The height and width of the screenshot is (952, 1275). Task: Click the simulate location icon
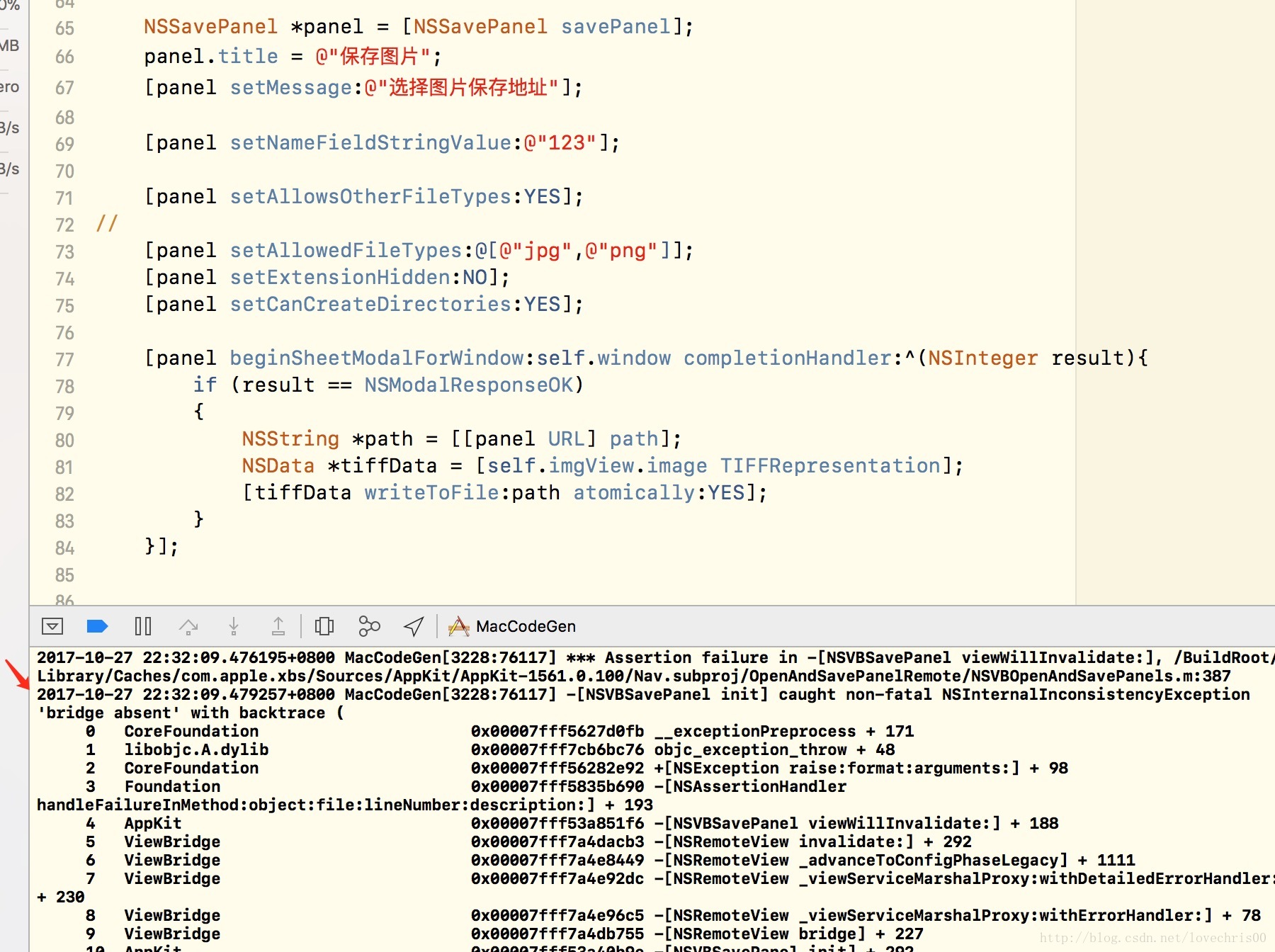point(413,626)
